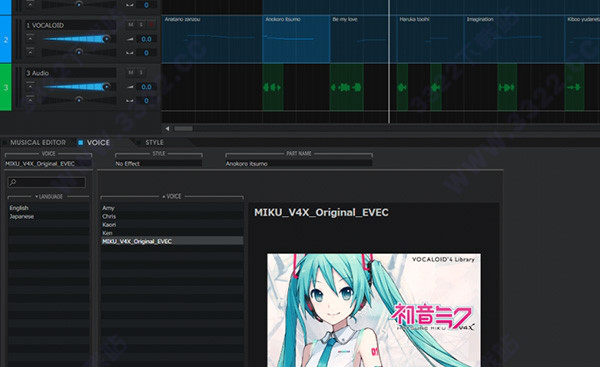Click the Hatsune Miku V4X cover image
The image size is (600, 381).
(374, 310)
